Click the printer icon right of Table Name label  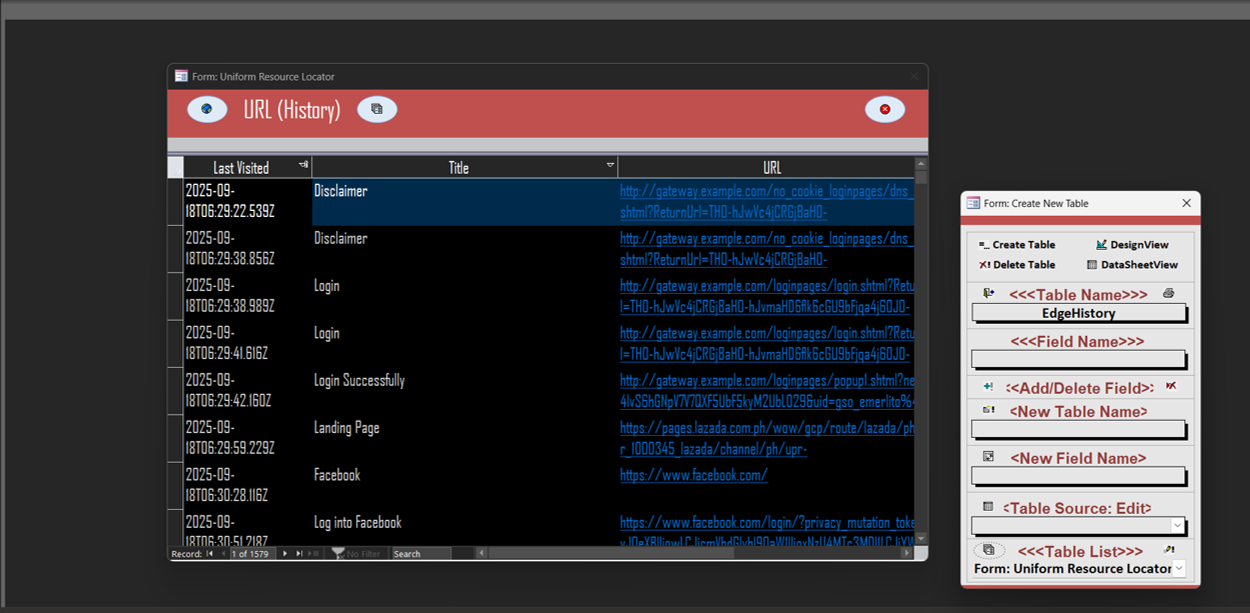pos(1169,294)
